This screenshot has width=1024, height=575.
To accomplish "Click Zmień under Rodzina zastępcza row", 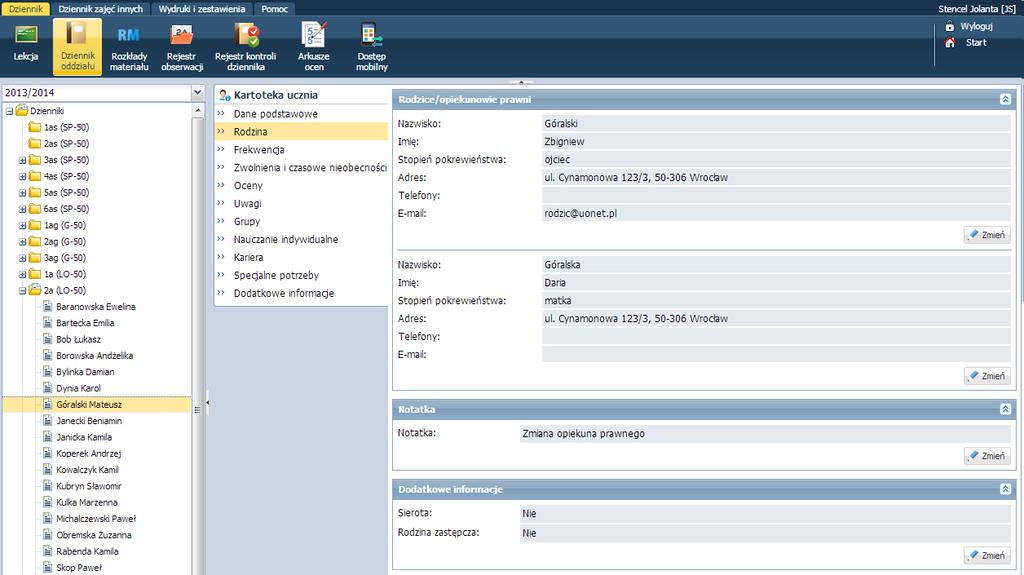I will tap(987, 555).
